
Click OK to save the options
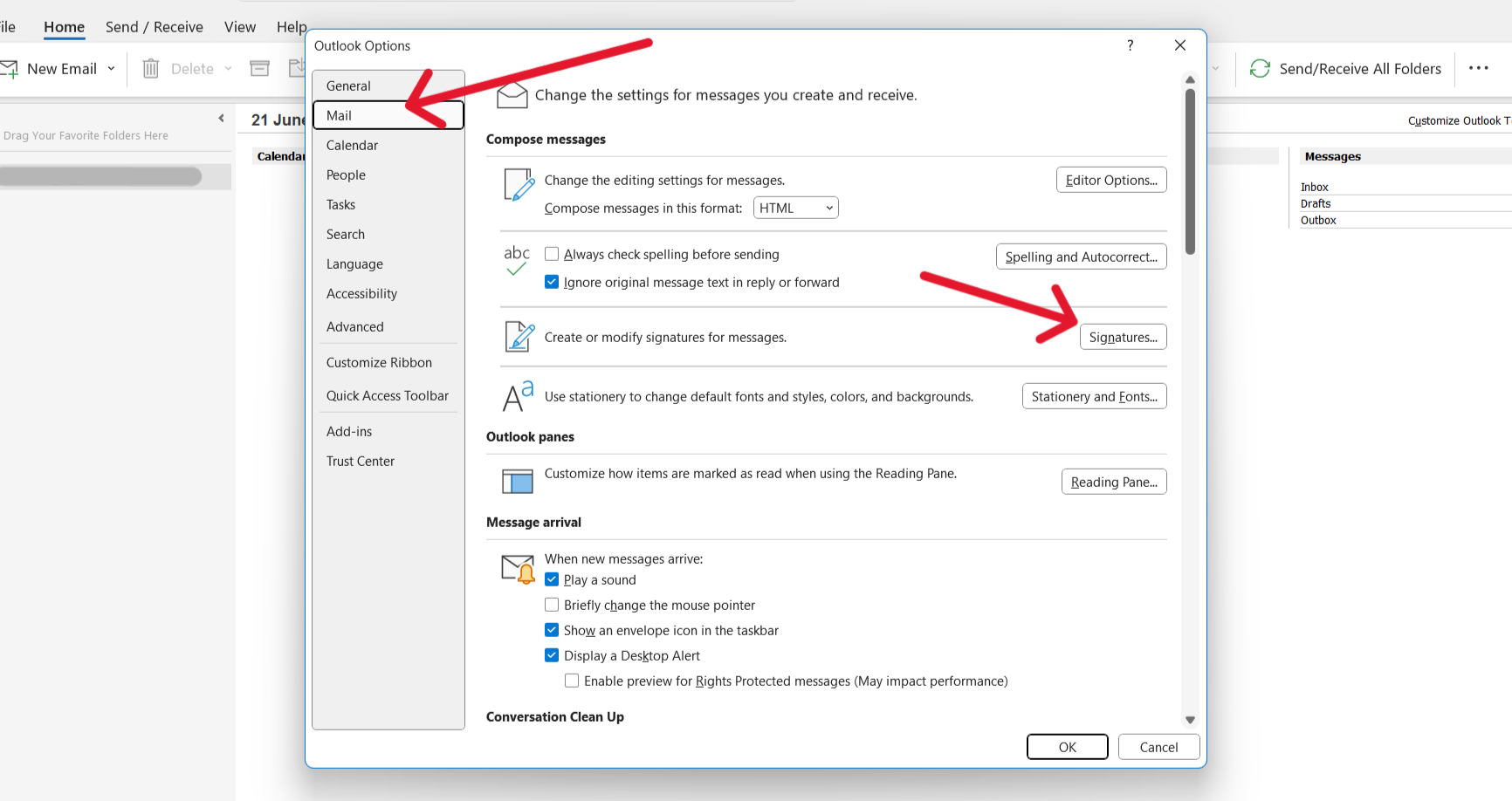point(1068,747)
